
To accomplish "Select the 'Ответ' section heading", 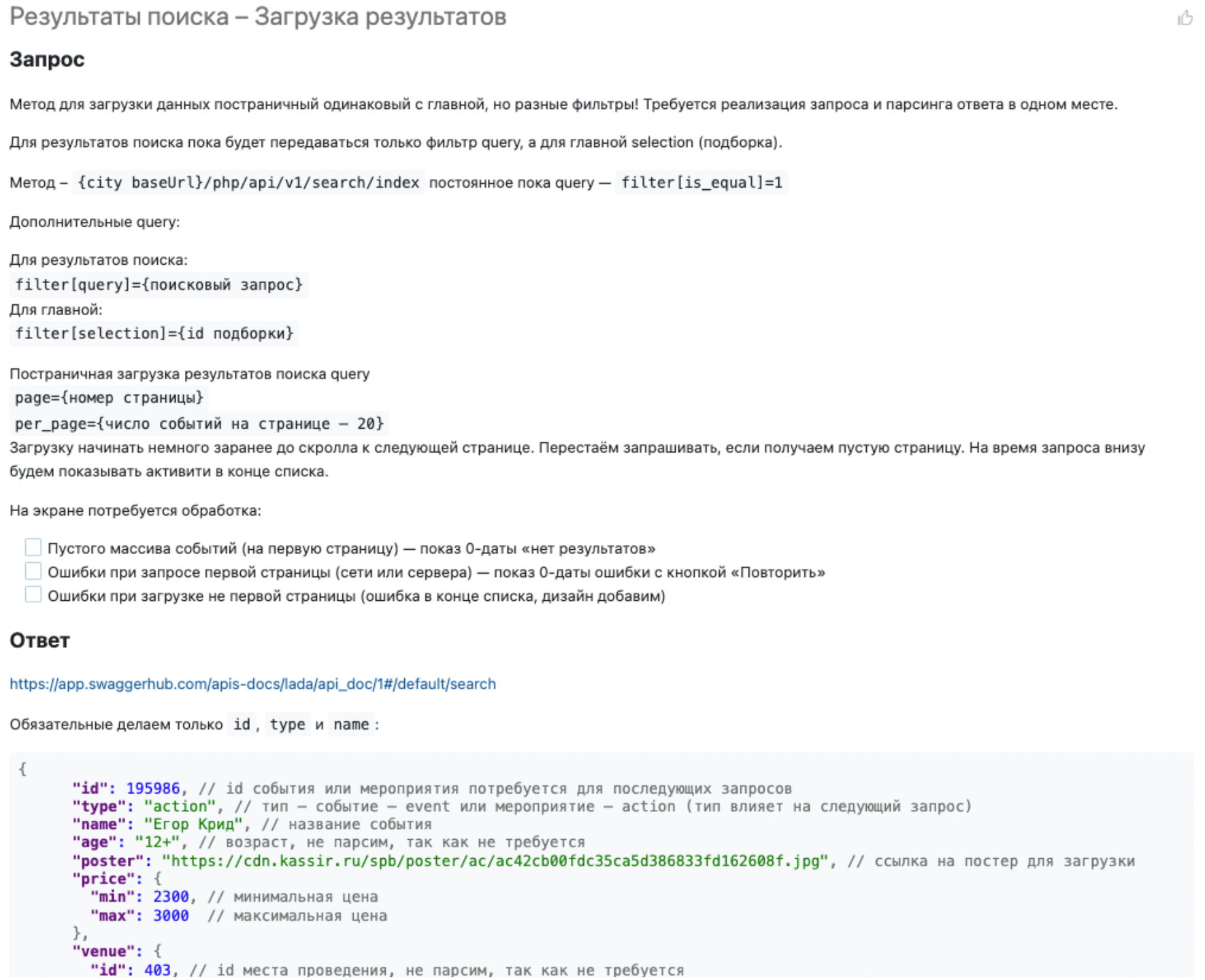I will tap(39, 640).
